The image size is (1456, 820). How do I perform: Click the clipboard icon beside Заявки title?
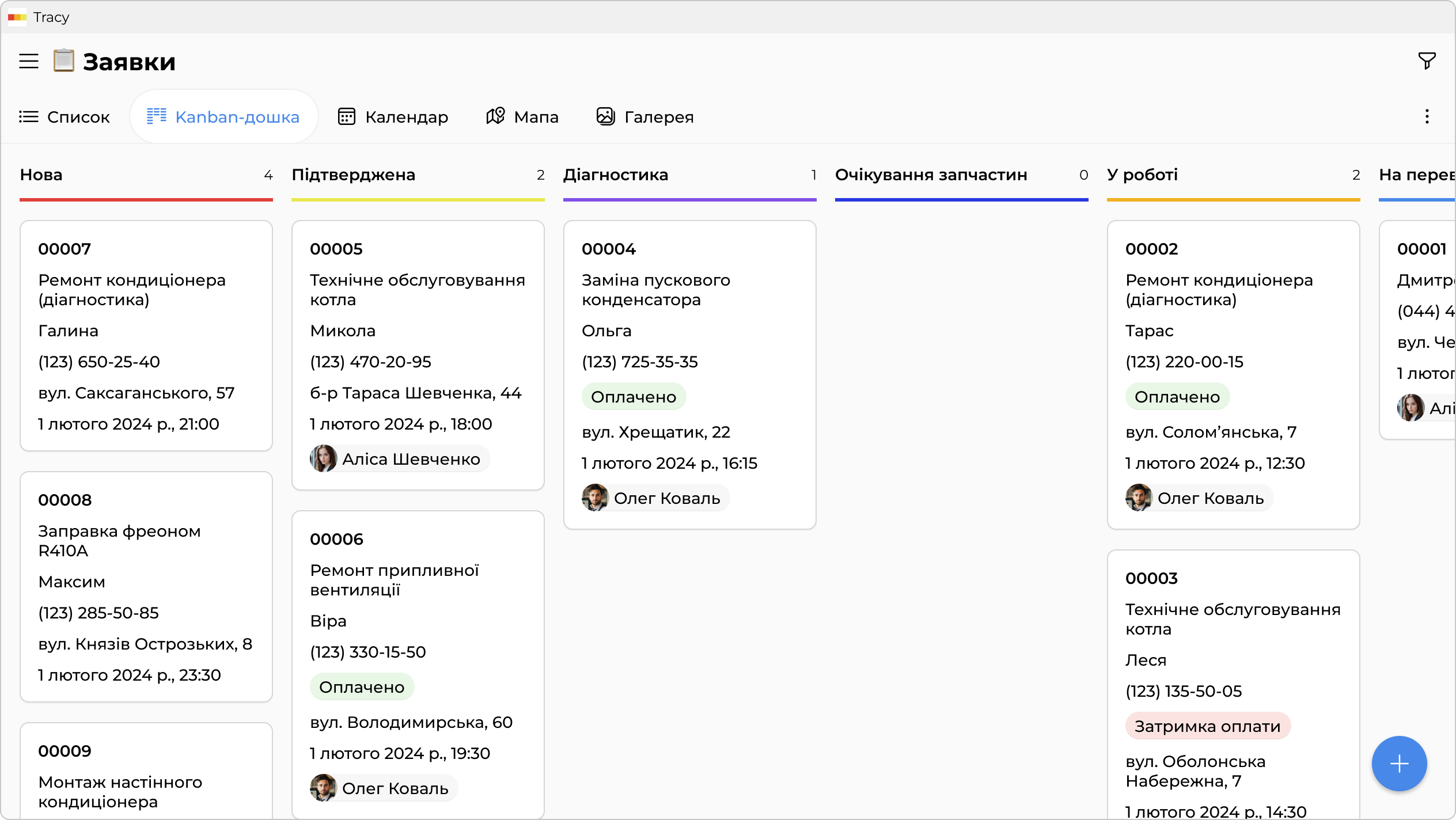64,61
